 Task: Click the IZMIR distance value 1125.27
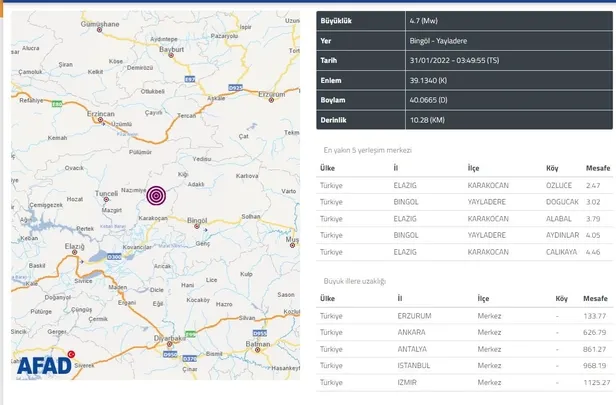[x=595, y=381]
